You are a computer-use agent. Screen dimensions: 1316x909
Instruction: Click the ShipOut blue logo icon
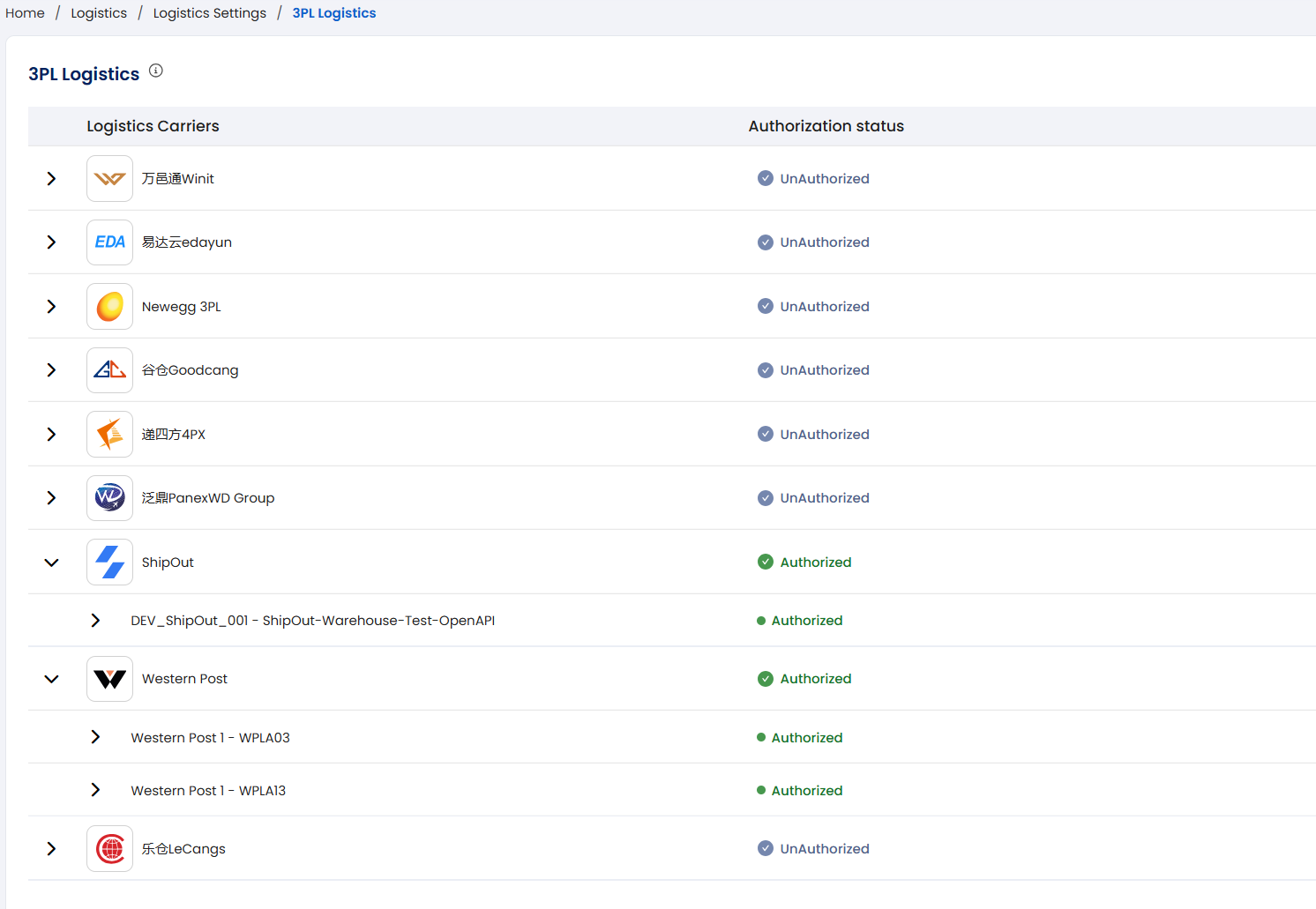pyautogui.click(x=109, y=563)
